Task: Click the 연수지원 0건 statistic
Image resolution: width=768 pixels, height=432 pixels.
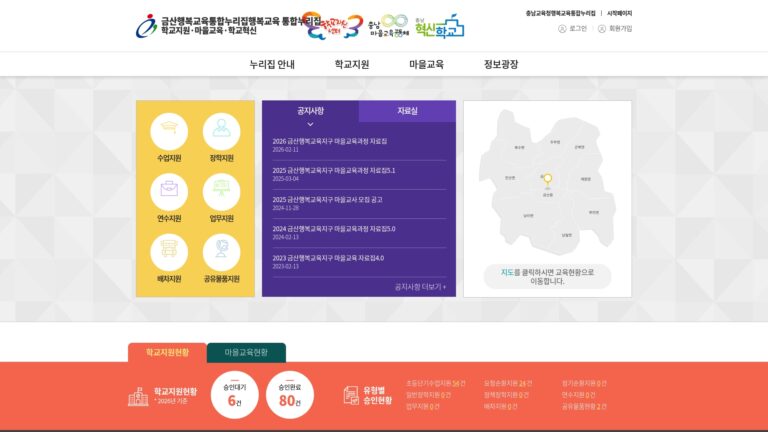Action: [x=578, y=395]
